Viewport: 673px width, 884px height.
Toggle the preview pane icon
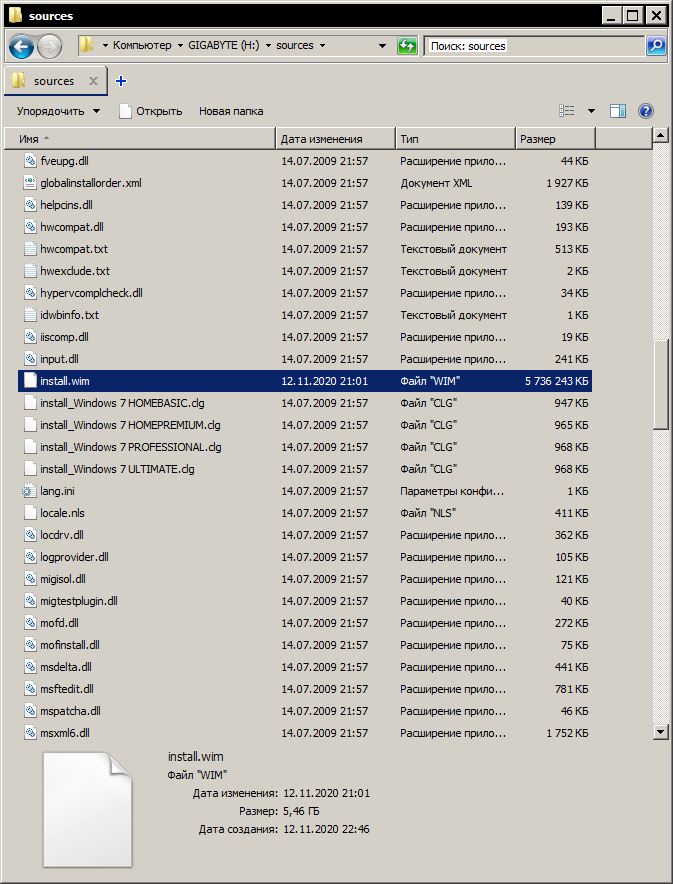618,111
